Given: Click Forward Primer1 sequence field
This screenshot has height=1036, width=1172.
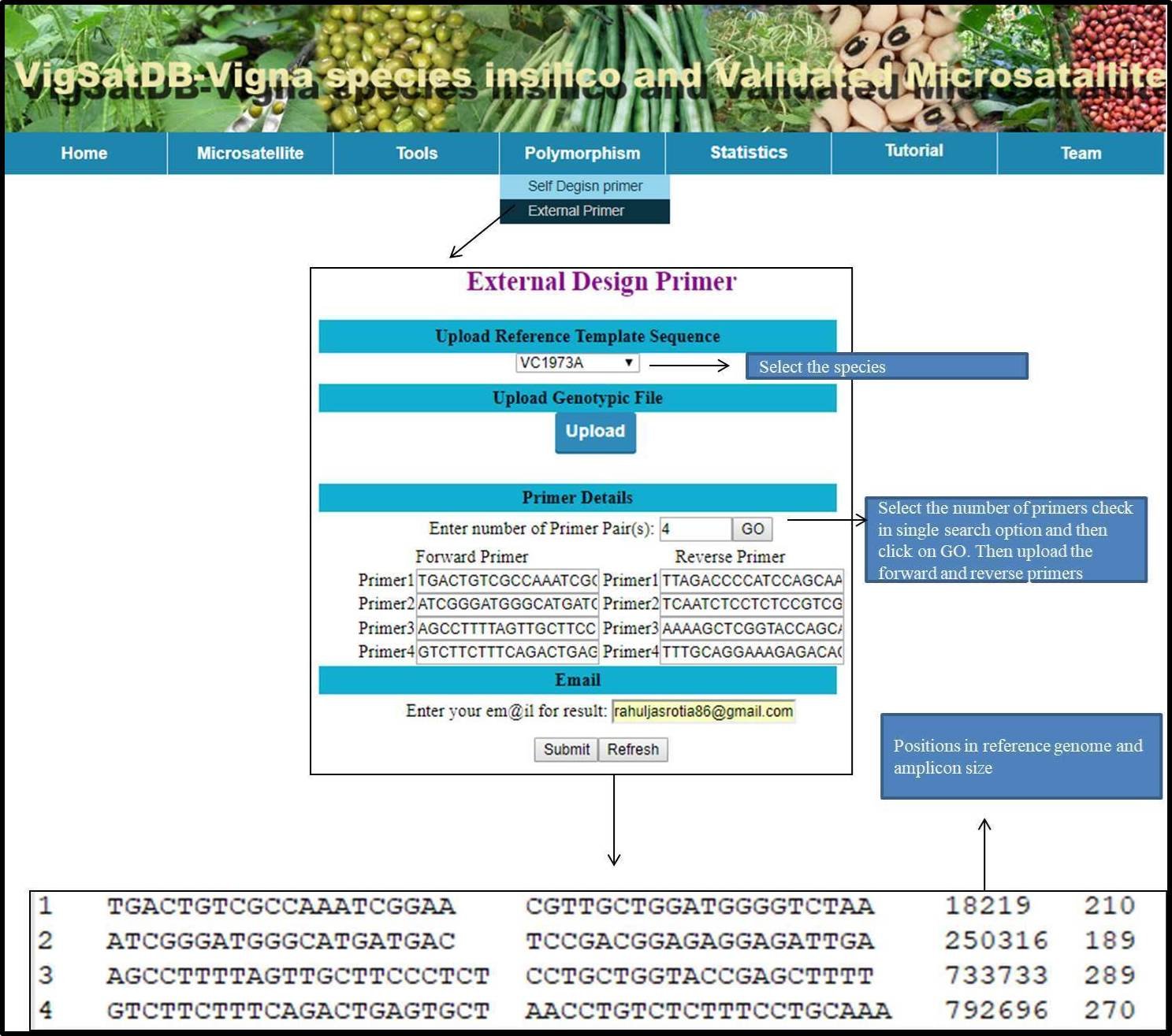Looking at the screenshot, I should click(x=507, y=581).
